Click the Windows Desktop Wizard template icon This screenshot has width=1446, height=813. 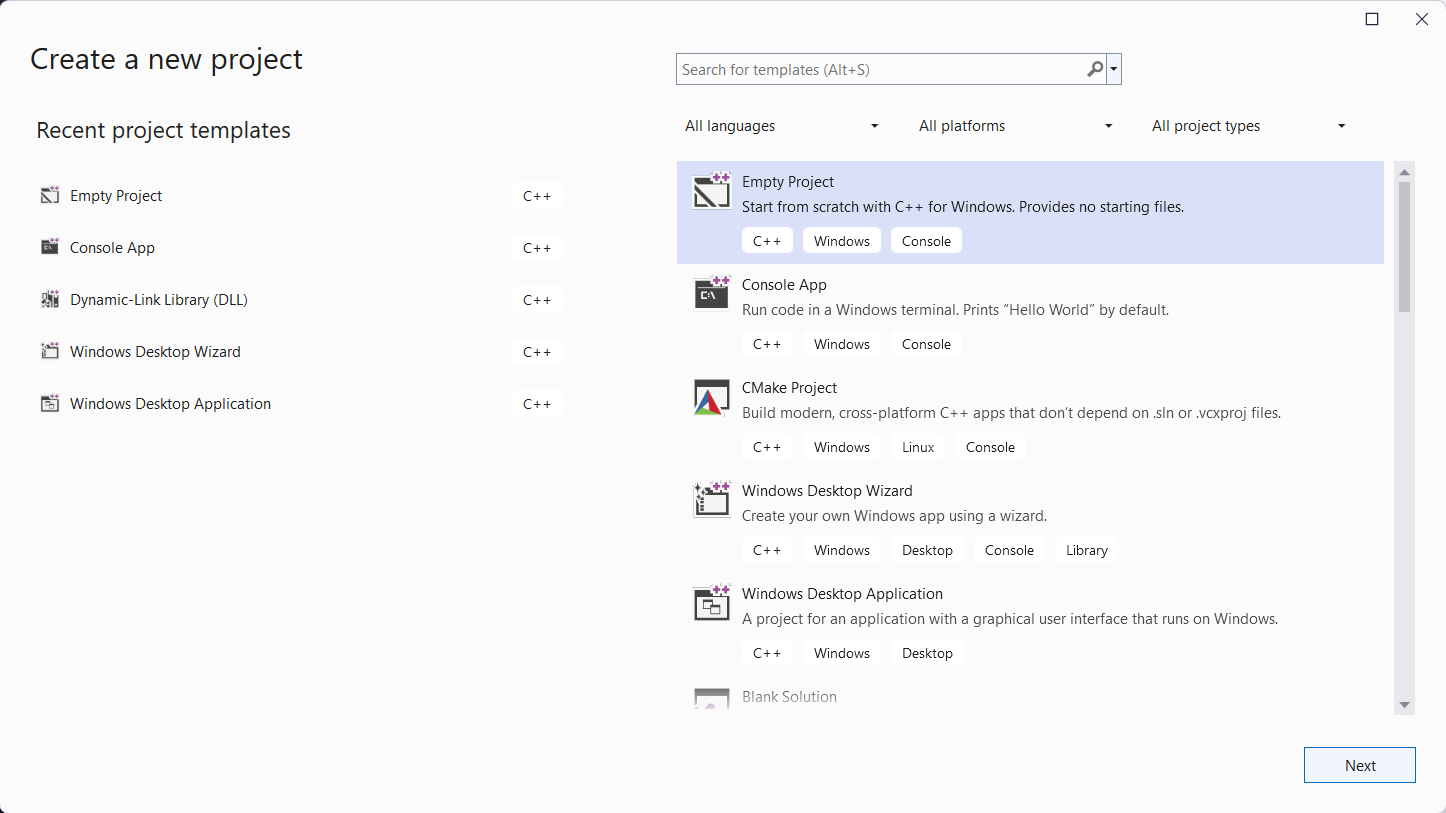(711, 500)
